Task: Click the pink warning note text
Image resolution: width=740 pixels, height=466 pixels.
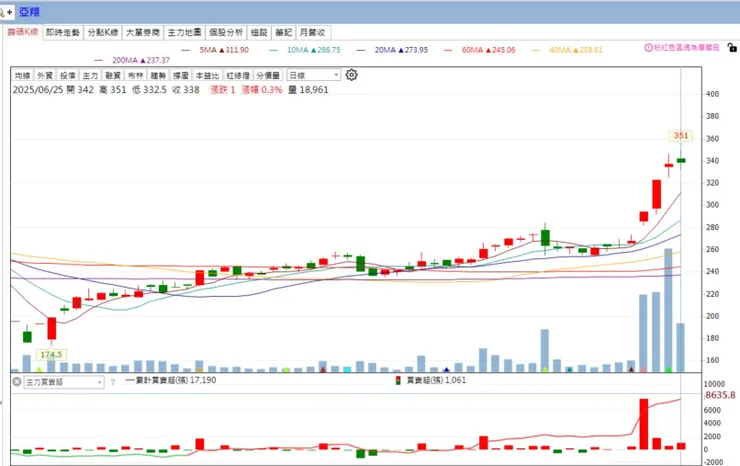Action: [x=687, y=48]
